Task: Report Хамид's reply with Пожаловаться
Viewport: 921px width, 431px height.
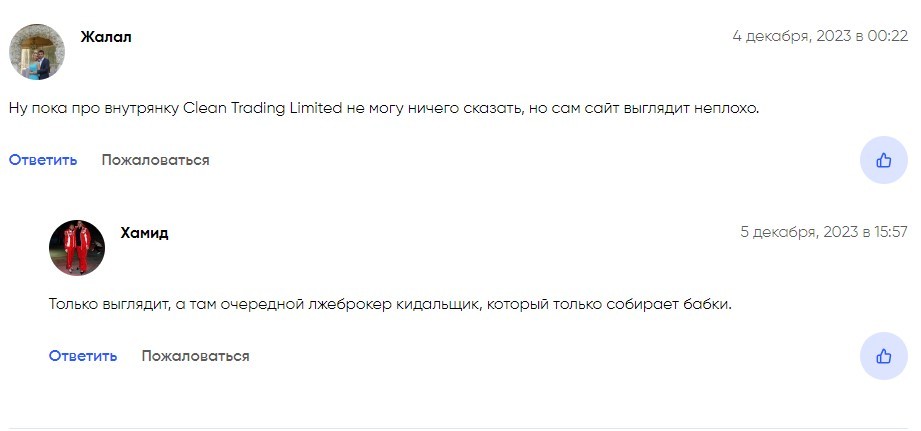Action: pyautogui.click(x=196, y=356)
